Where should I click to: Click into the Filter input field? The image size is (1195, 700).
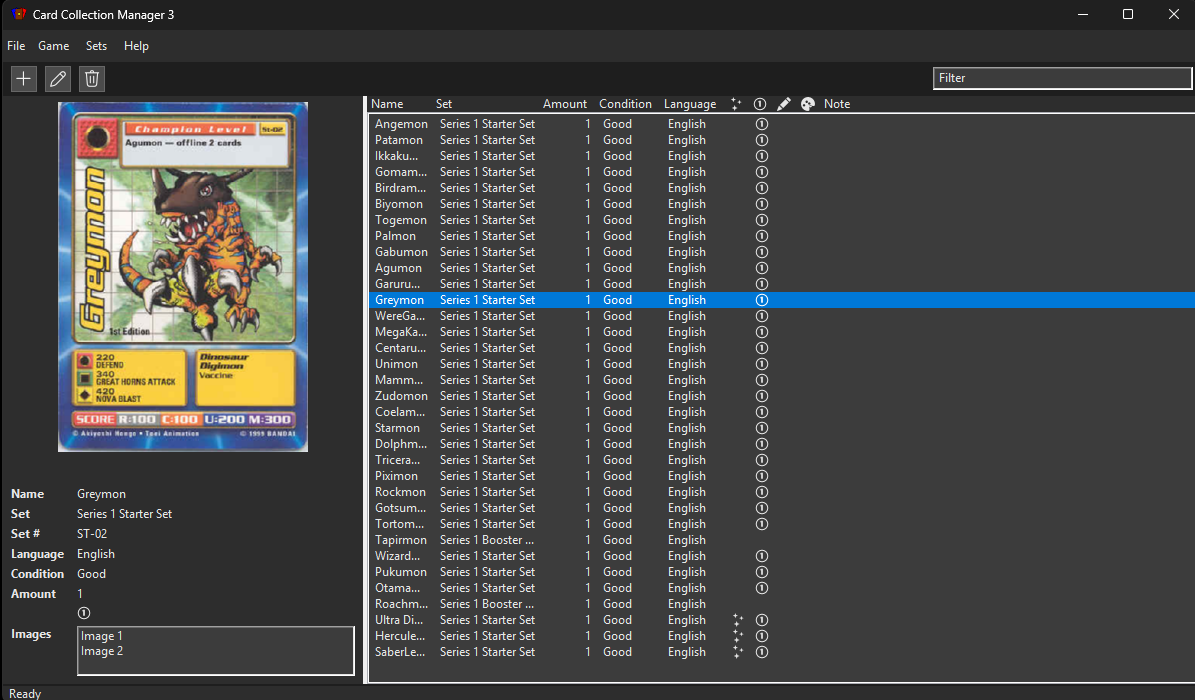(x=1062, y=78)
